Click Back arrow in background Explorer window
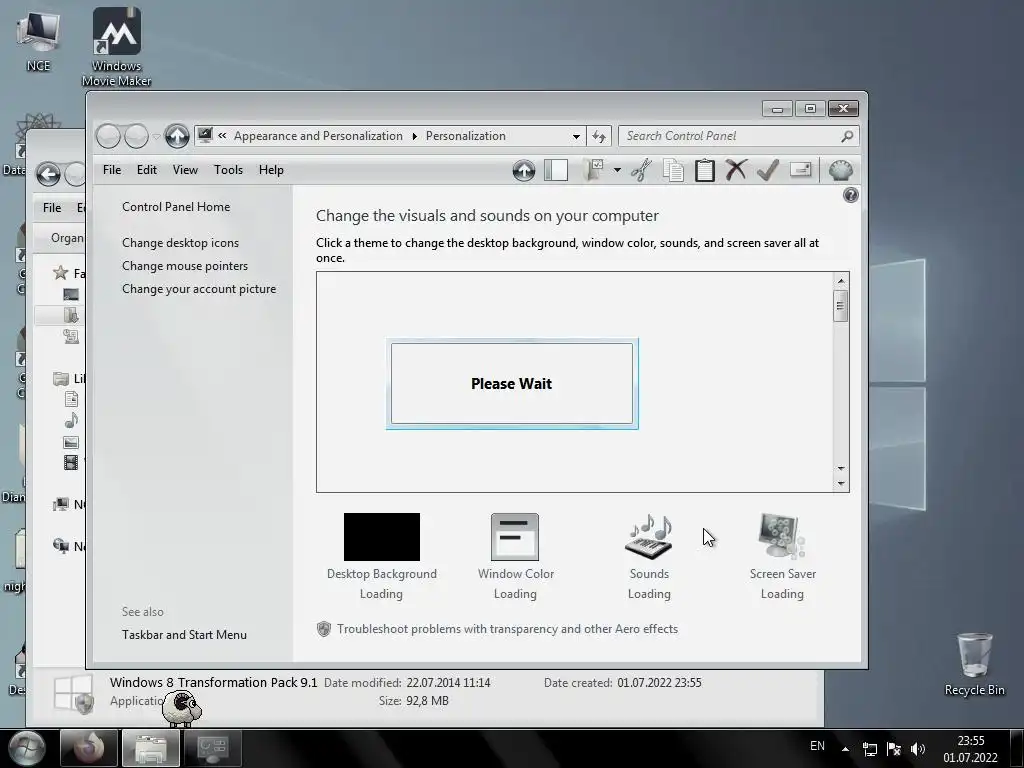The height and width of the screenshot is (768, 1024). click(x=48, y=174)
